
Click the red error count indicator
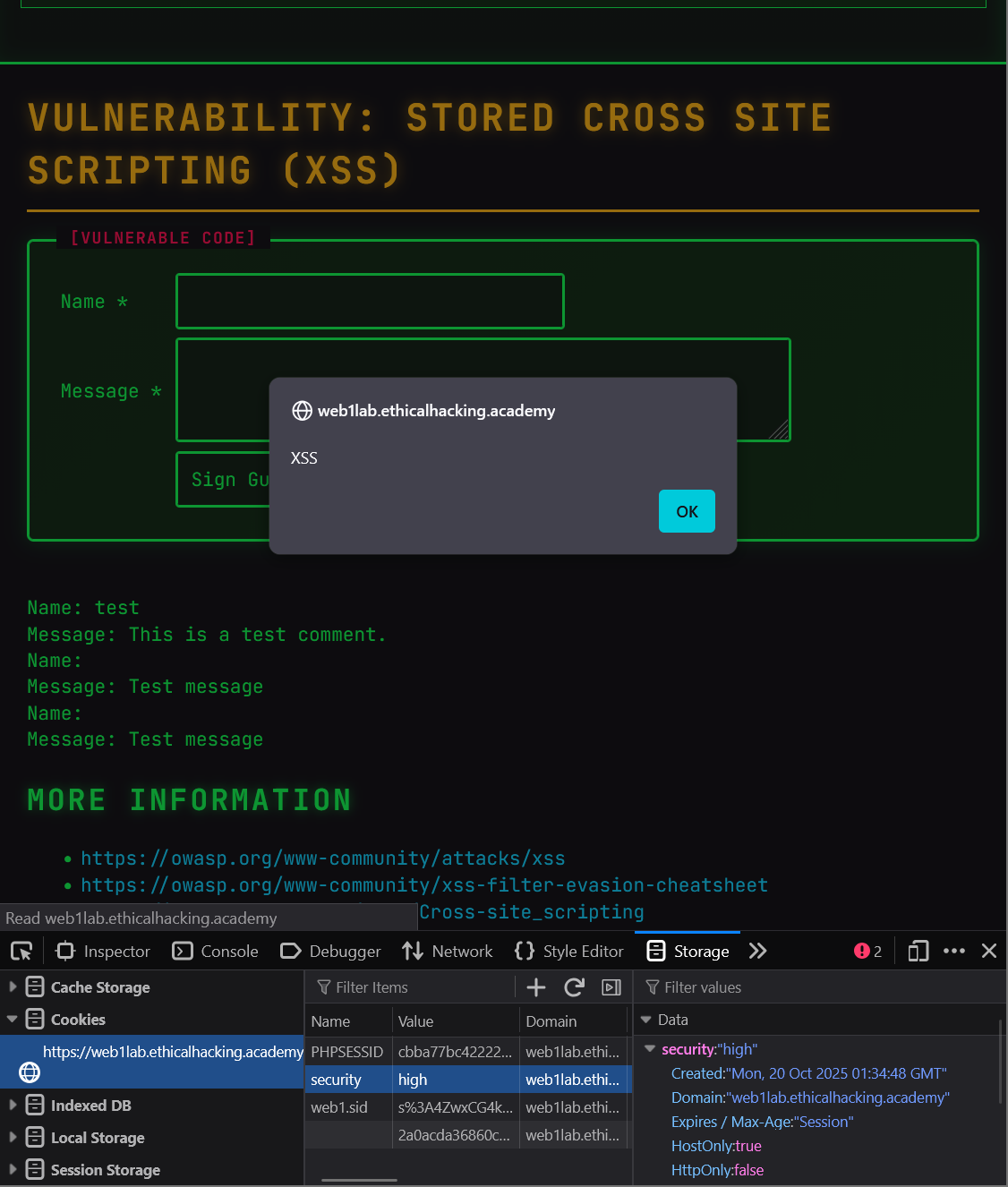pyautogui.click(x=867, y=951)
